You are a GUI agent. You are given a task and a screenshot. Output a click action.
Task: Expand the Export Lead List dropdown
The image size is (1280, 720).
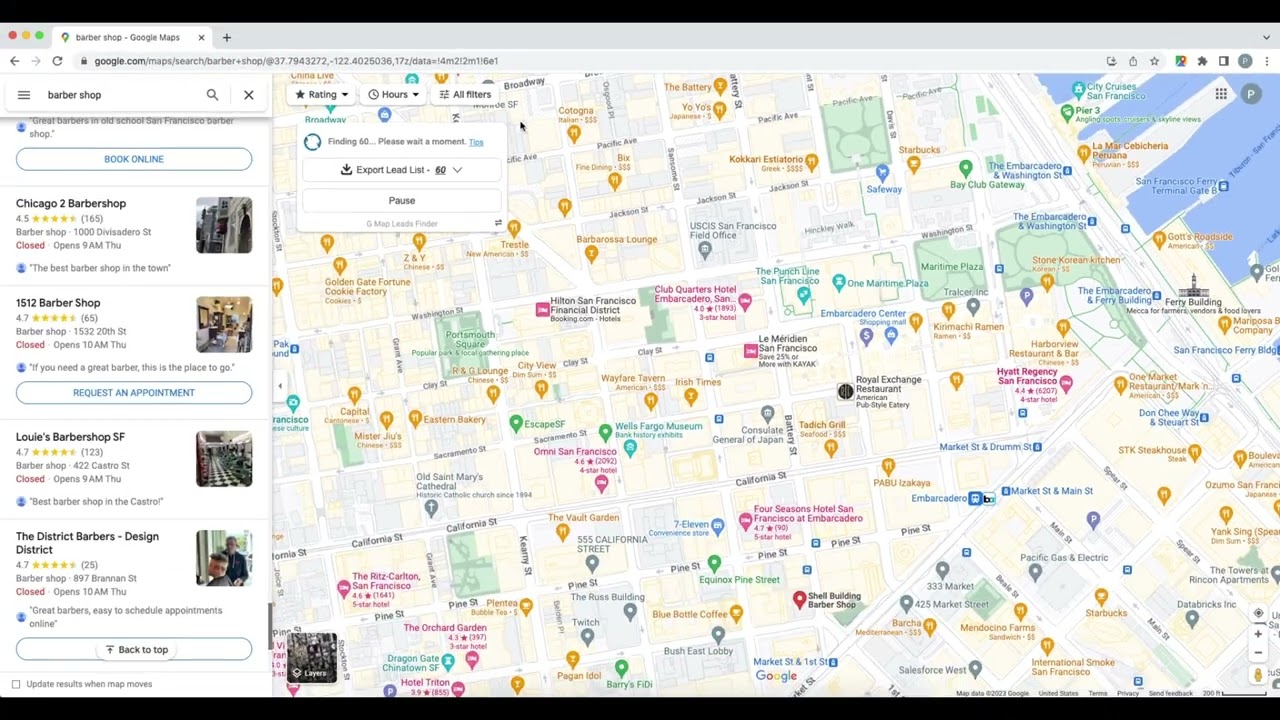457,170
